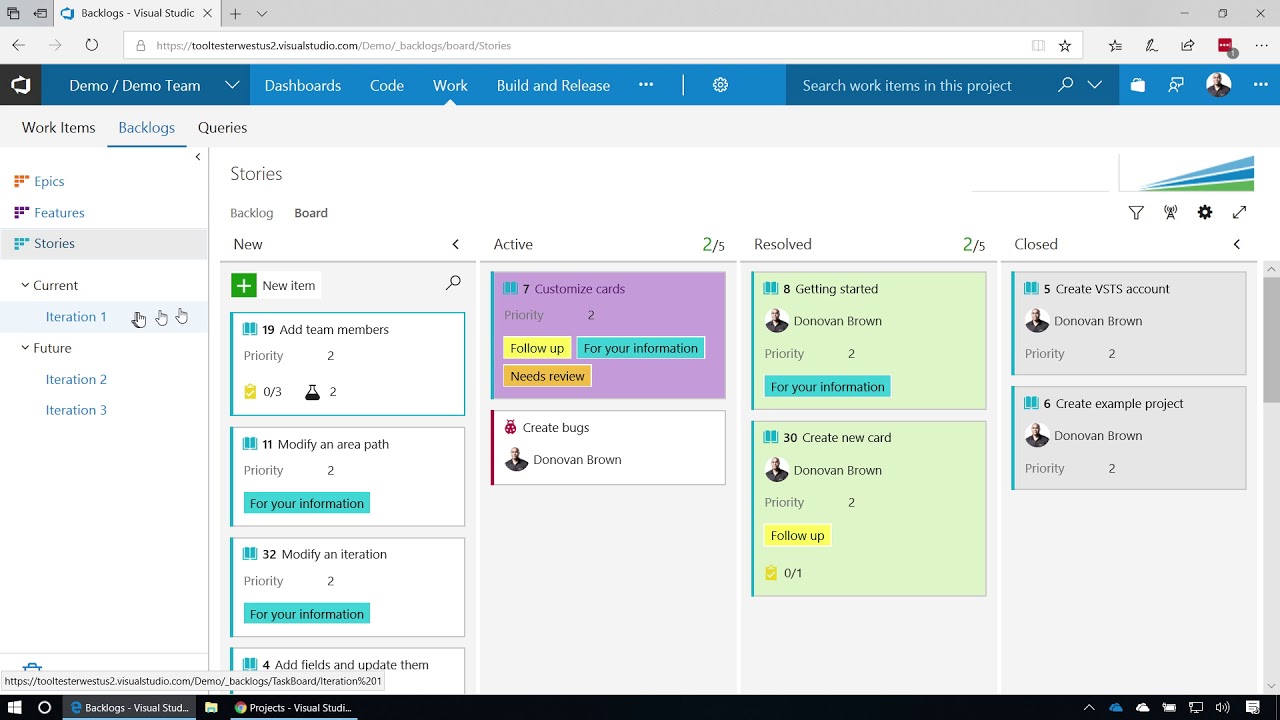
Task: Open the Chrome Projects window in the taskbar
Action: click(x=293, y=707)
